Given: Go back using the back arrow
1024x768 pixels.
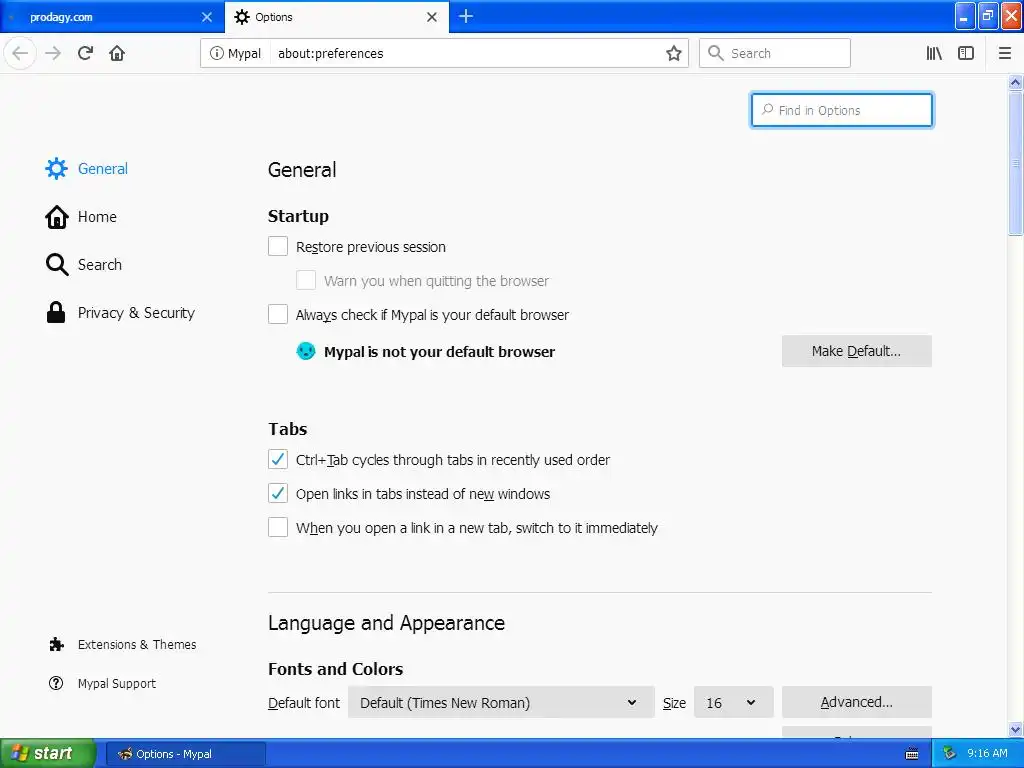Looking at the screenshot, I should pyautogui.click(x=20, y=53).
